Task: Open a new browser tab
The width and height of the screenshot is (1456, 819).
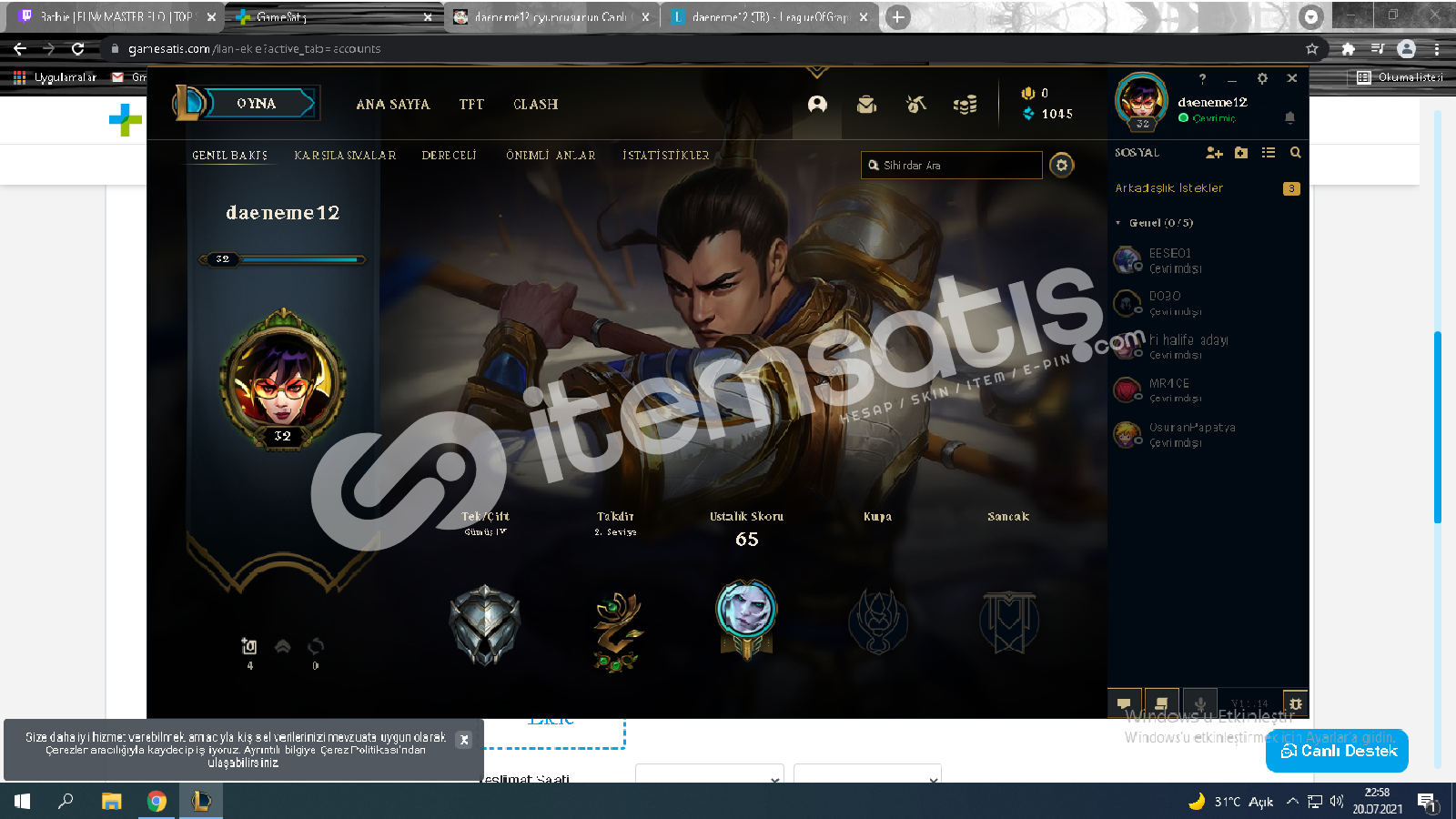Action: pos(898,17)
